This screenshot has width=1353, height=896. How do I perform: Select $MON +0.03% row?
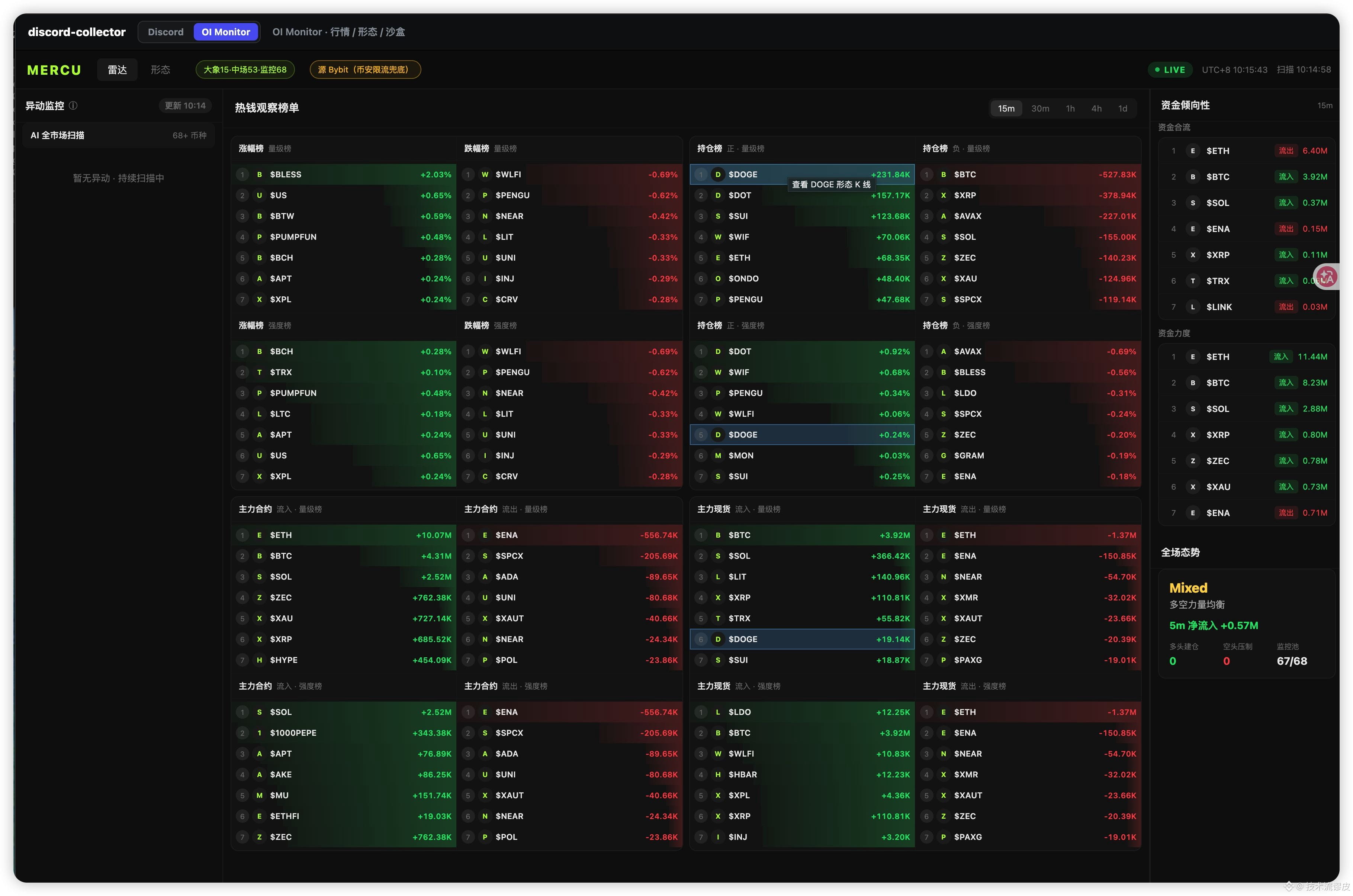tap(802, 455)
